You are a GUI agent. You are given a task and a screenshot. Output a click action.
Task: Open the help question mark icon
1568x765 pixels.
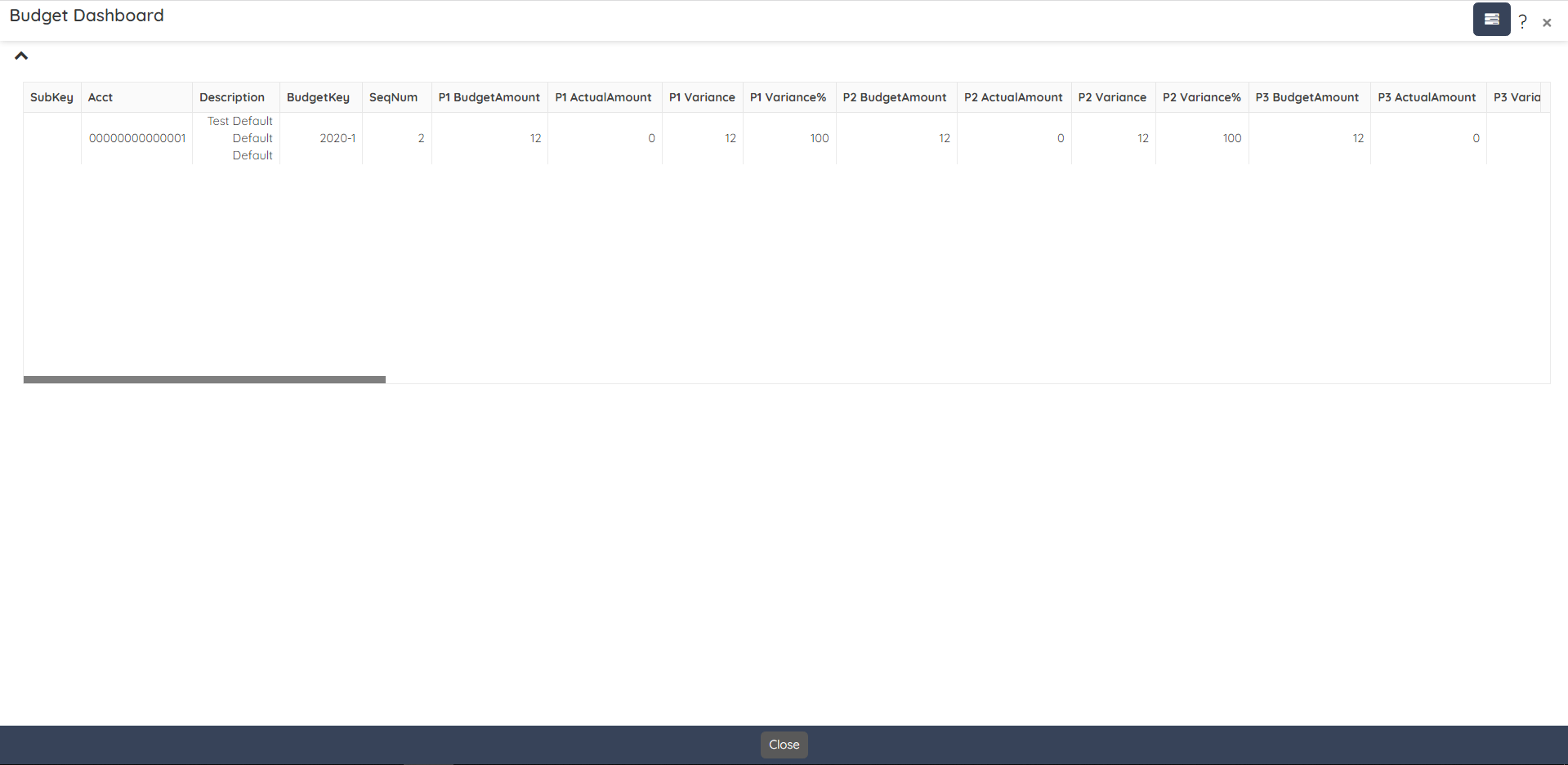1522,22
